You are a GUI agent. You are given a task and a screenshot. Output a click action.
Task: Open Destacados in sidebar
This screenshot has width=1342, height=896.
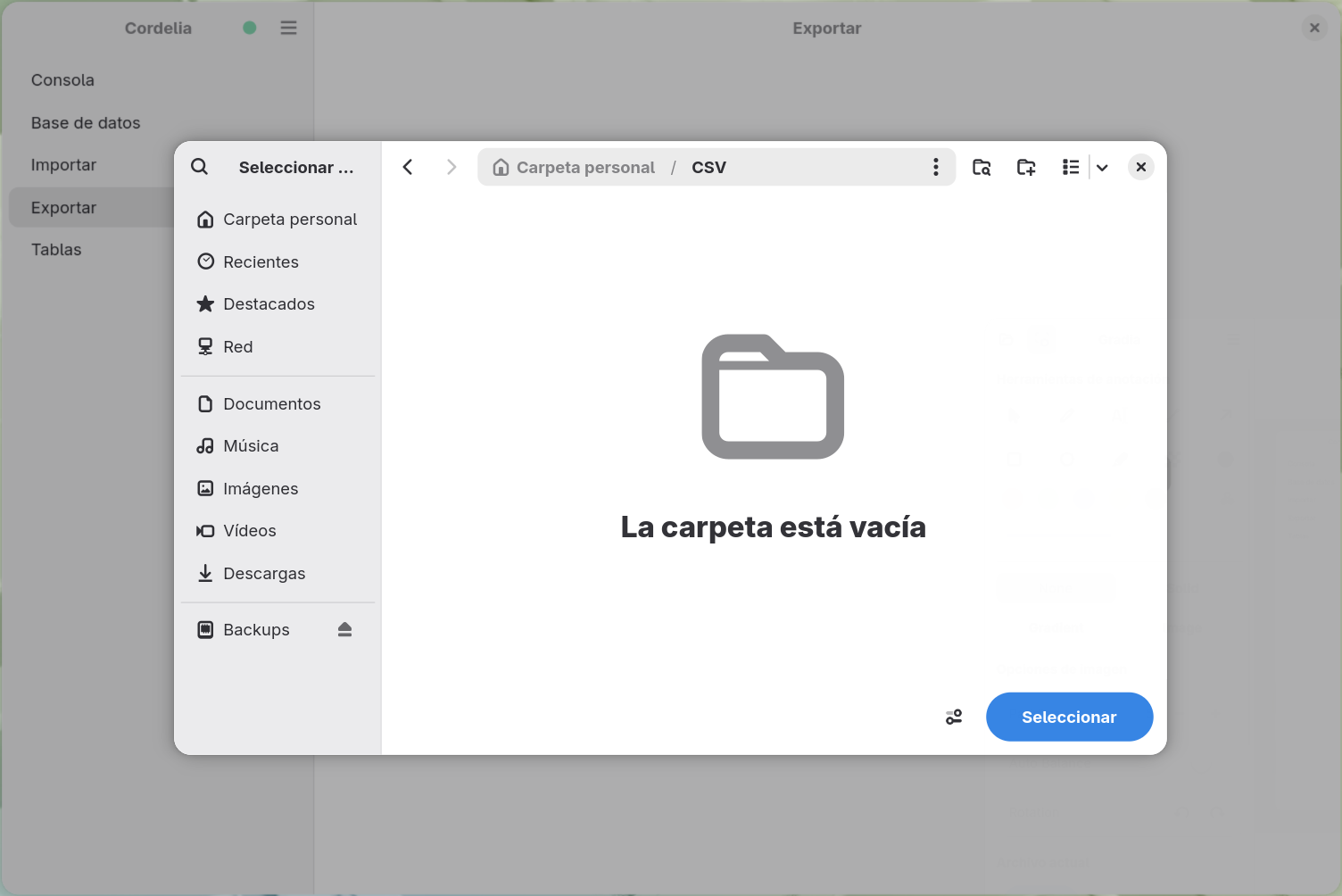[x=278, y=304]
